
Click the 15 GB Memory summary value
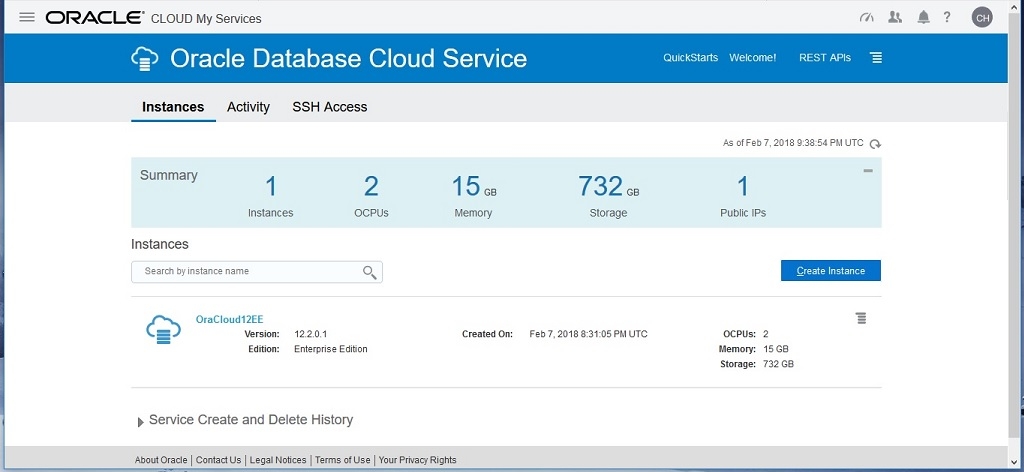(x=473, y=187)
